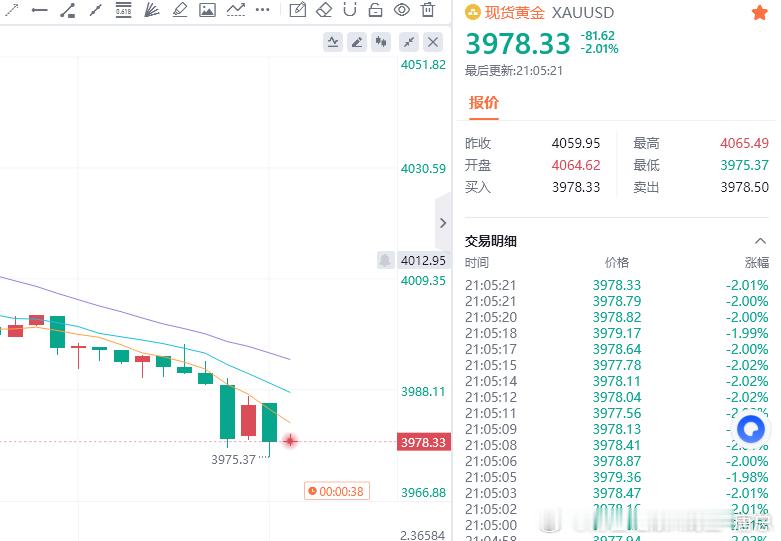This screenshot has height=541, width=781.
Task: Open the indicators line button on chart
Action: click(333, 42)
